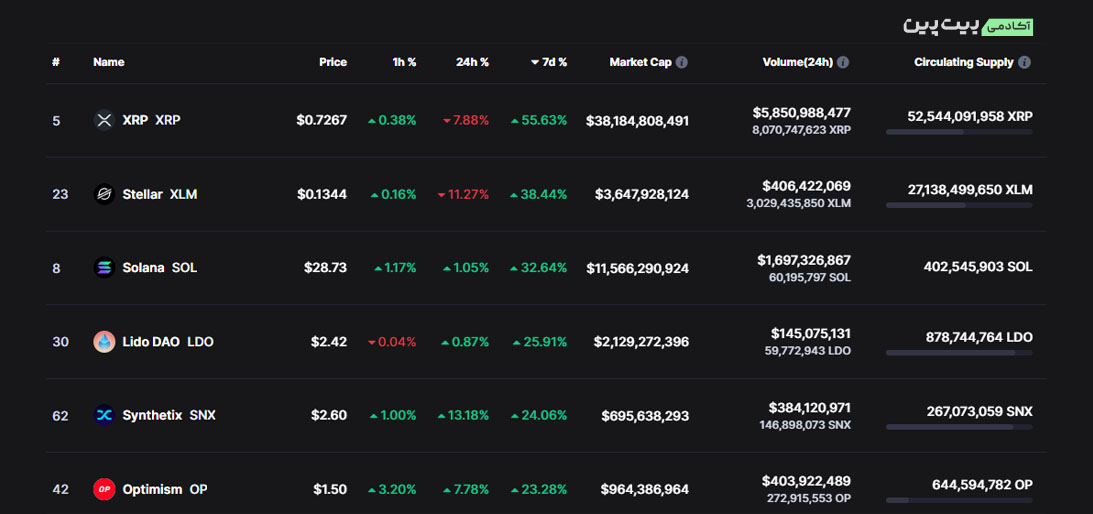Sort the table by 1h % column
Screen dimensions: 1093x514
(x=404, y=62)
